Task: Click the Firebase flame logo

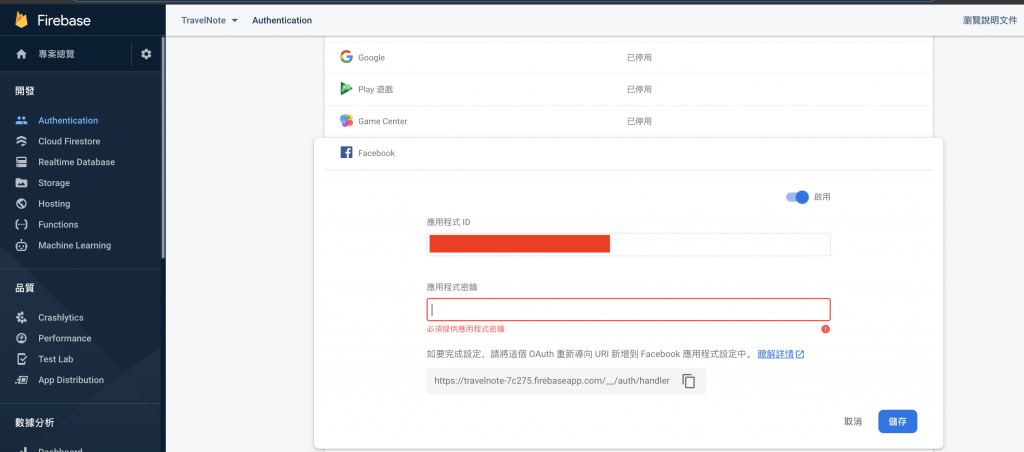Action: pos(22,20)
